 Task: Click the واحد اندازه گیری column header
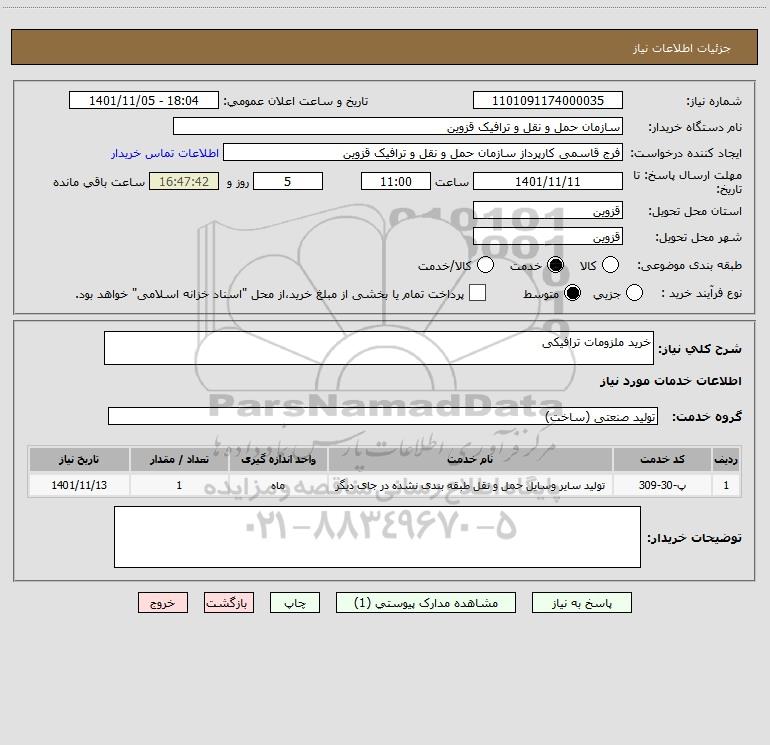278,459
